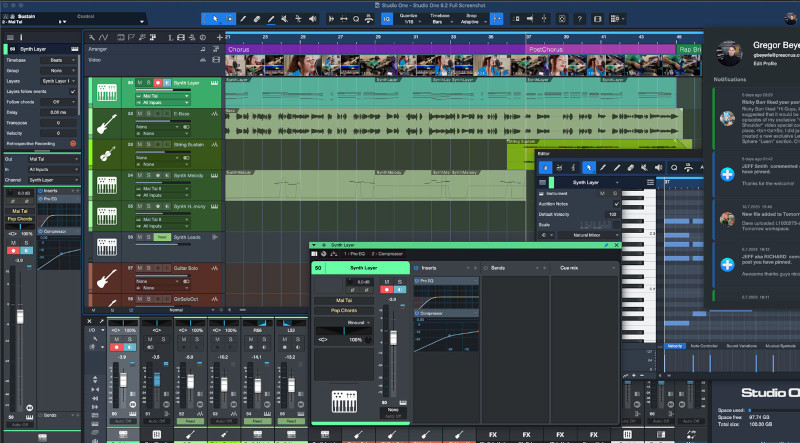This screenshot has height=443, width=800.
Task: Select the Eraser tool in main toolbar
Action: click(x=257, y=19)
